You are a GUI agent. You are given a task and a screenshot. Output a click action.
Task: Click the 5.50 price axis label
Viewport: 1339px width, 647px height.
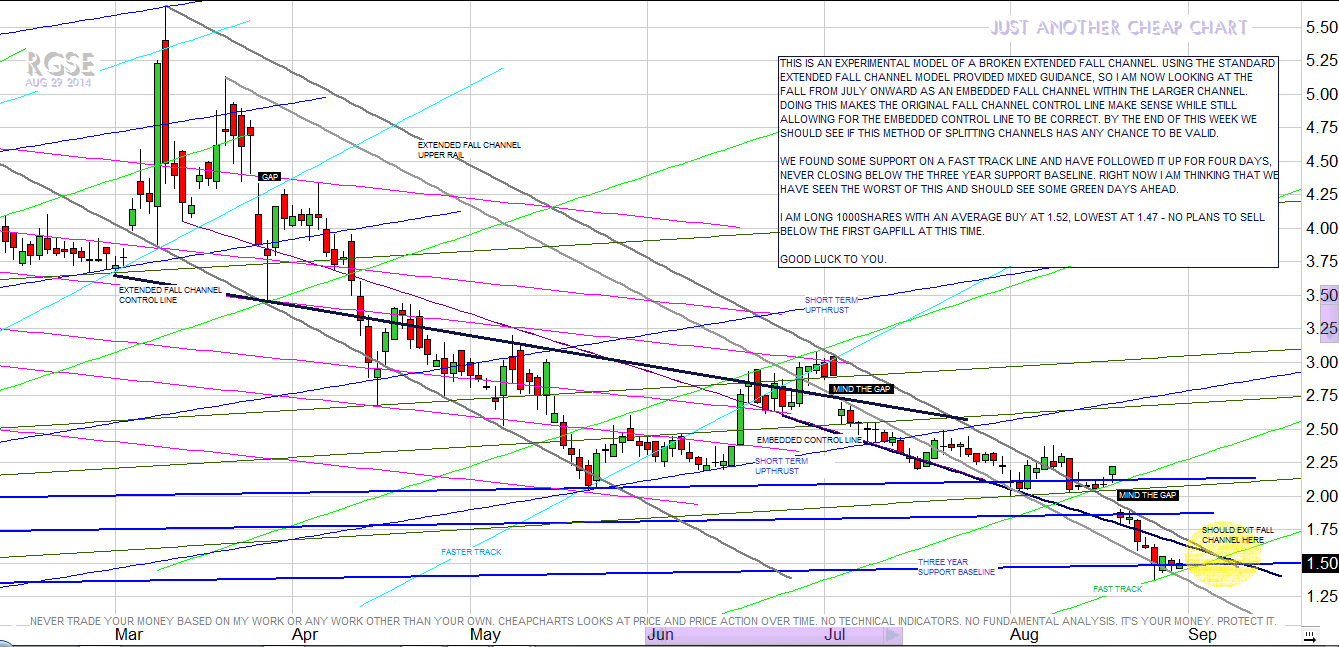tap(1322, 28)
